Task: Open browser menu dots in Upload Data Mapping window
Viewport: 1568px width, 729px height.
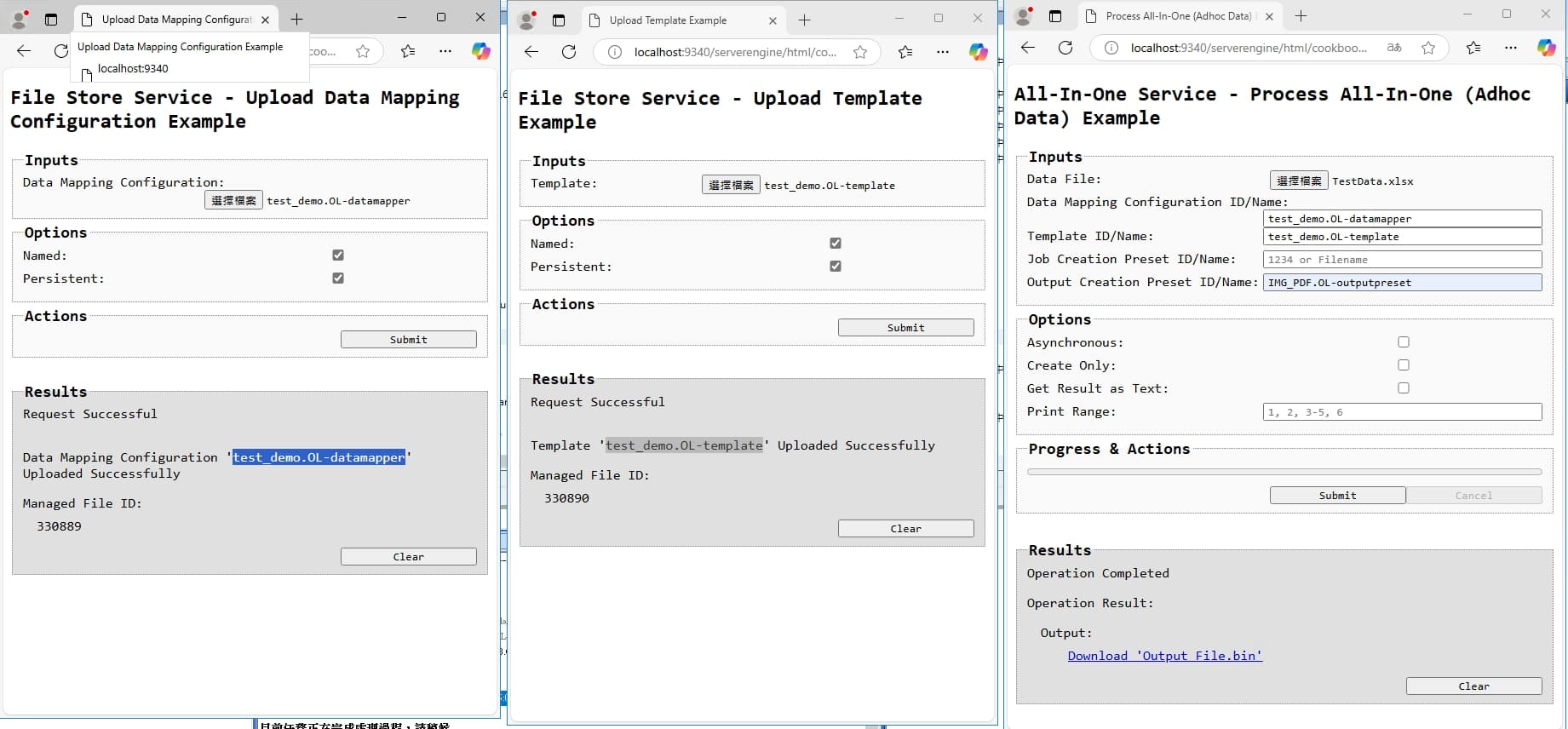Action: 445,51
